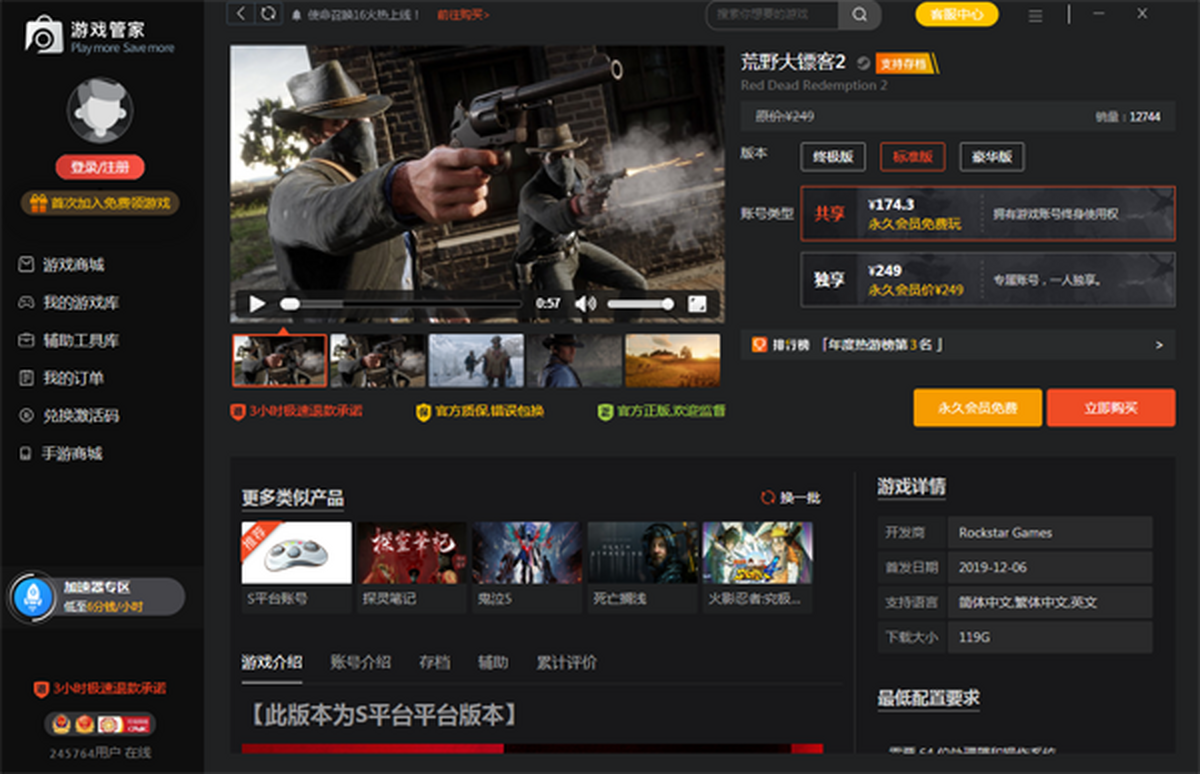Adjust the video volume slider
This screenshot has height=774, width=1200.
pyautogui.click(x=640, y=304)
